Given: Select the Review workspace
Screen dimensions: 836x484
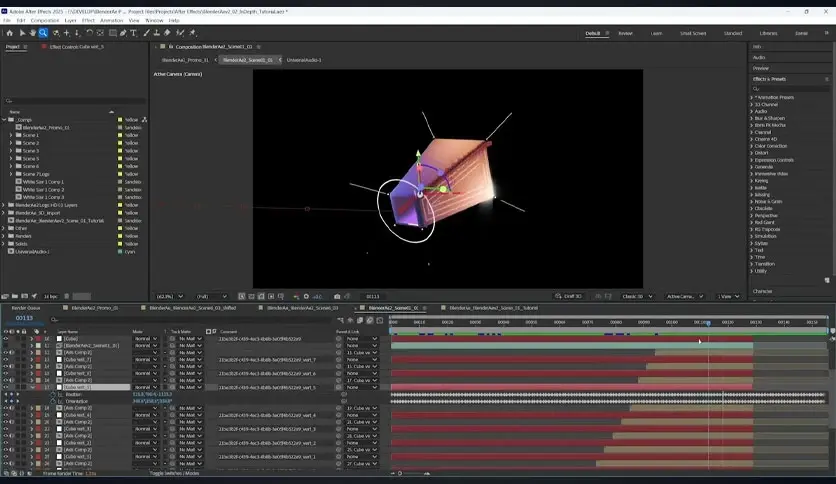Looking at the screenshot, I should click(625, 33).
